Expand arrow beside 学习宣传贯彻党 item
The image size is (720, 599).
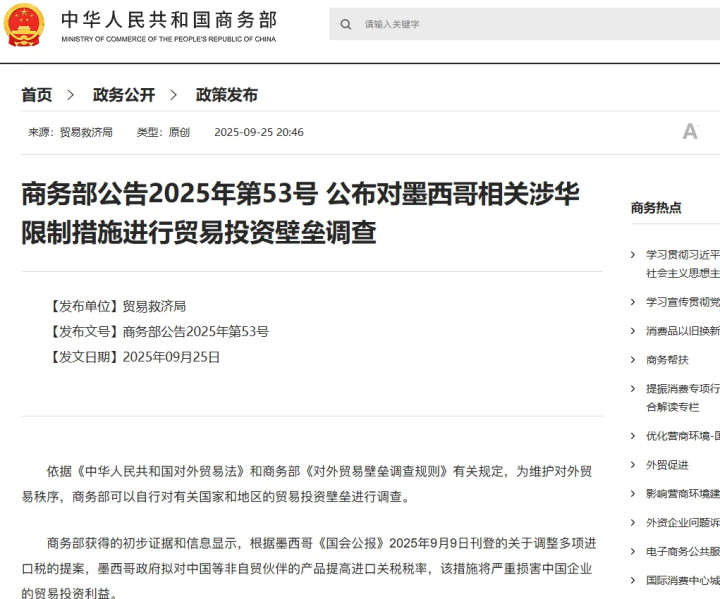click(x=634, y=302)
